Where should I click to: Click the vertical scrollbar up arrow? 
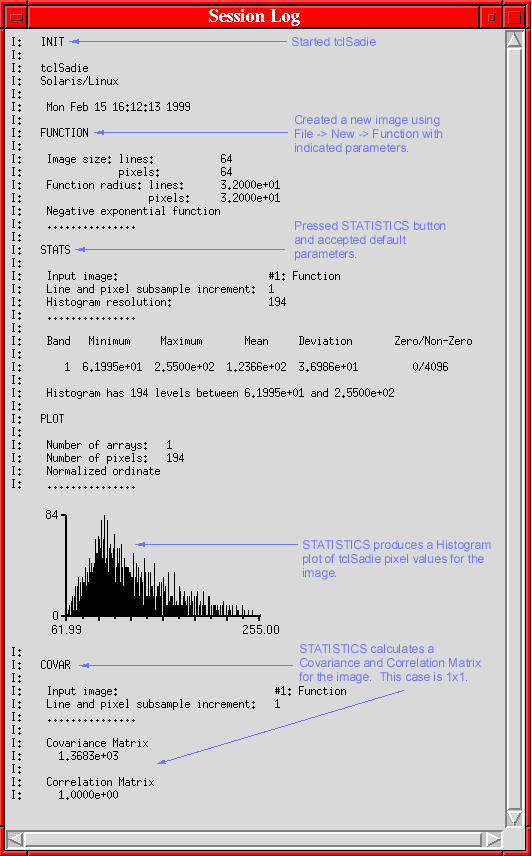coord(515,40)
